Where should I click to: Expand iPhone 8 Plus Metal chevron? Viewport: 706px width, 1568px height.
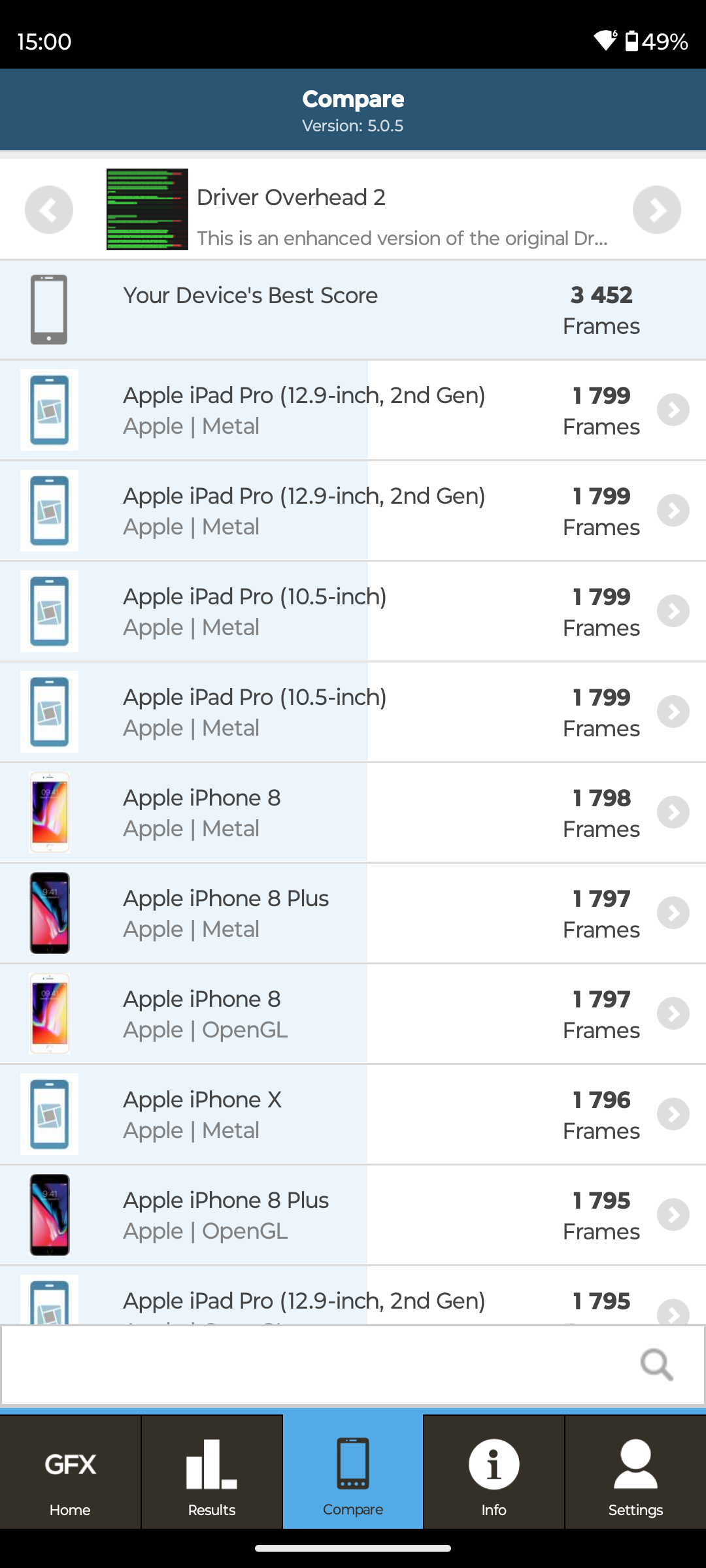coord(673,913)
